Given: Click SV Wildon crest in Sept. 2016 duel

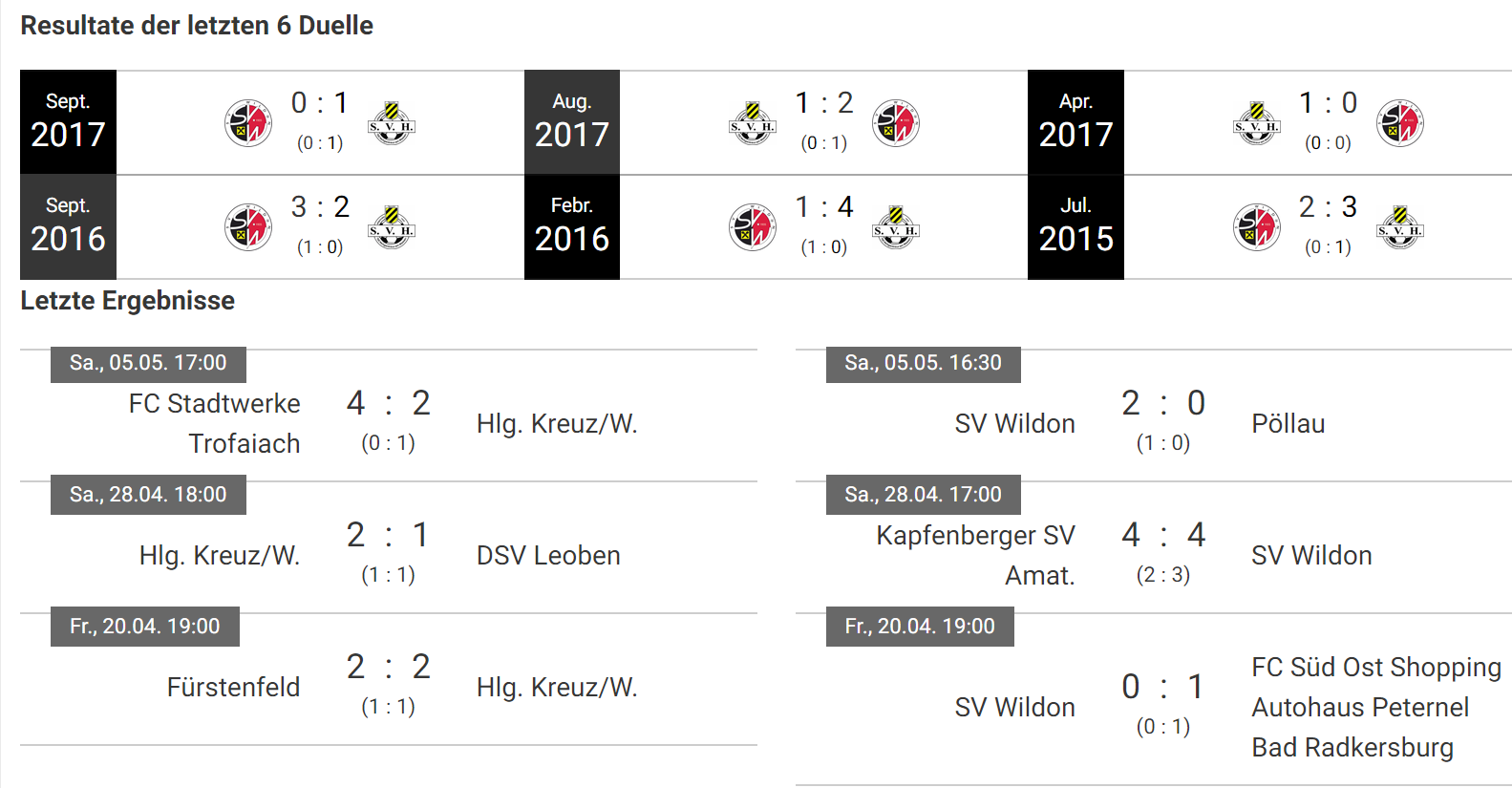Looking at the screenshot, I should tap(248, 227).
